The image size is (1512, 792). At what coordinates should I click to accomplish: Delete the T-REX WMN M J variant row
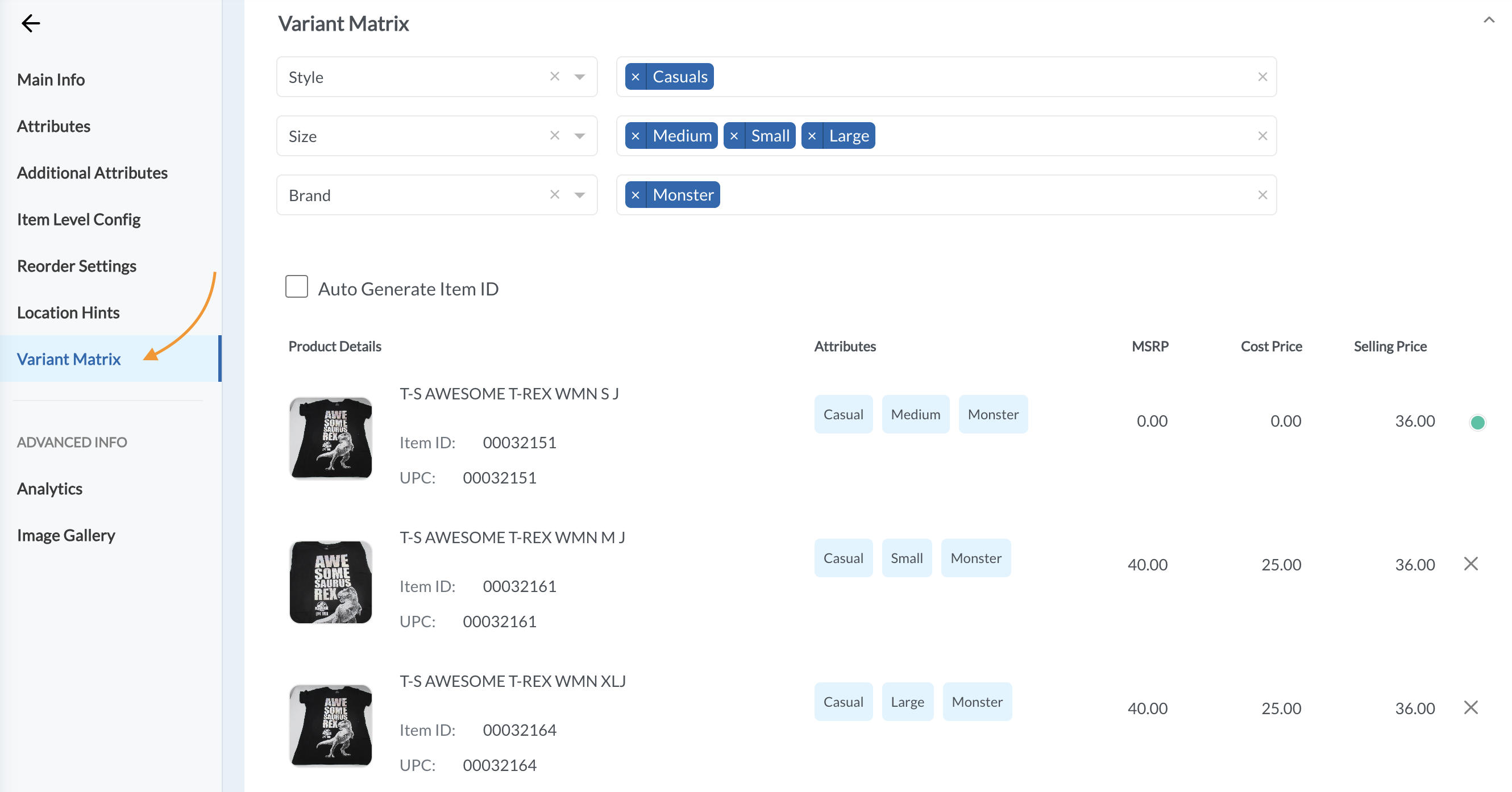click(x=1471, y=564)
